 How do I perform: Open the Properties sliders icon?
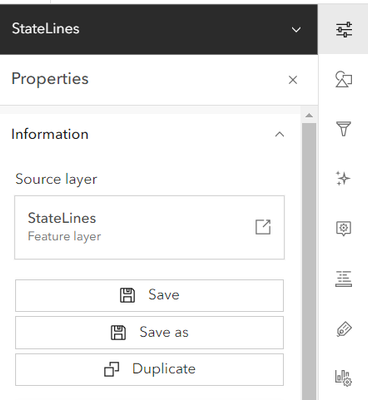(344, 30)
